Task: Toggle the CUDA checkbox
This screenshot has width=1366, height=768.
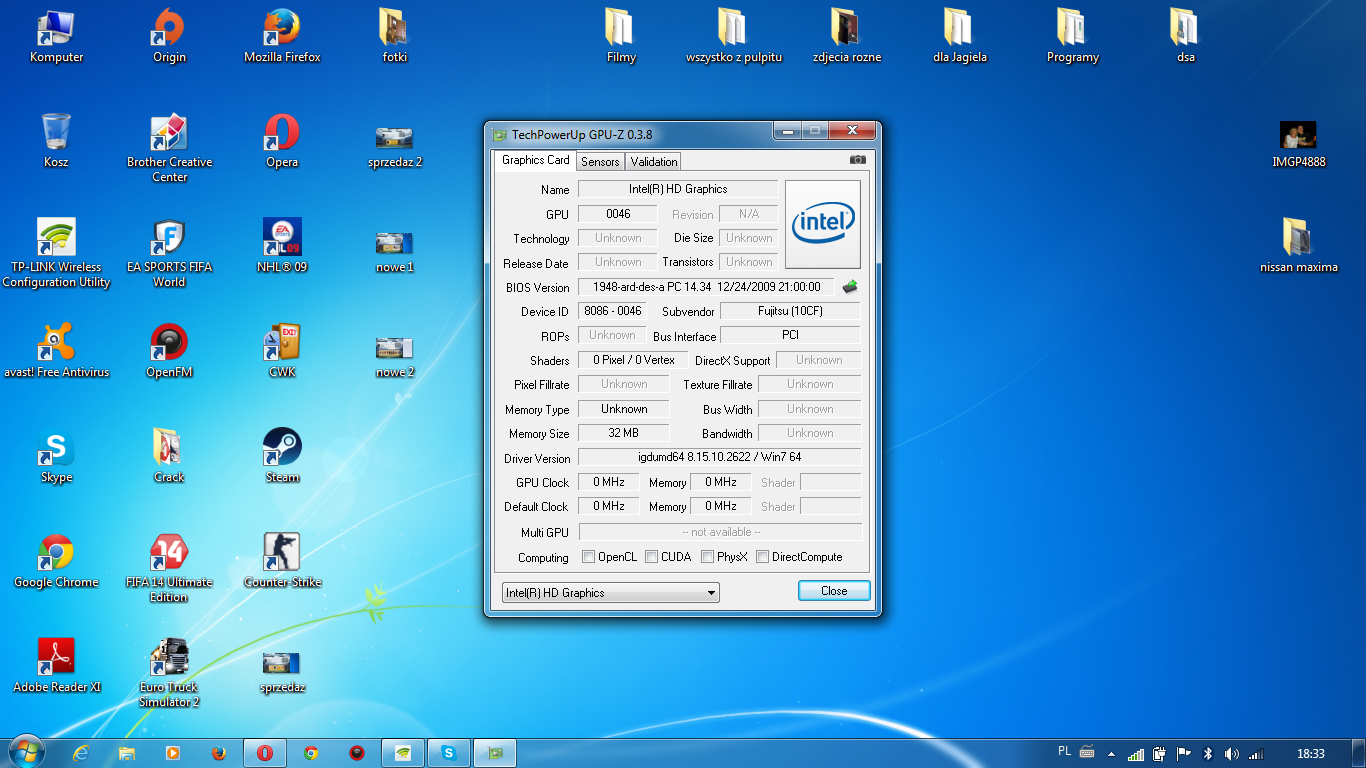Action: 651,557
